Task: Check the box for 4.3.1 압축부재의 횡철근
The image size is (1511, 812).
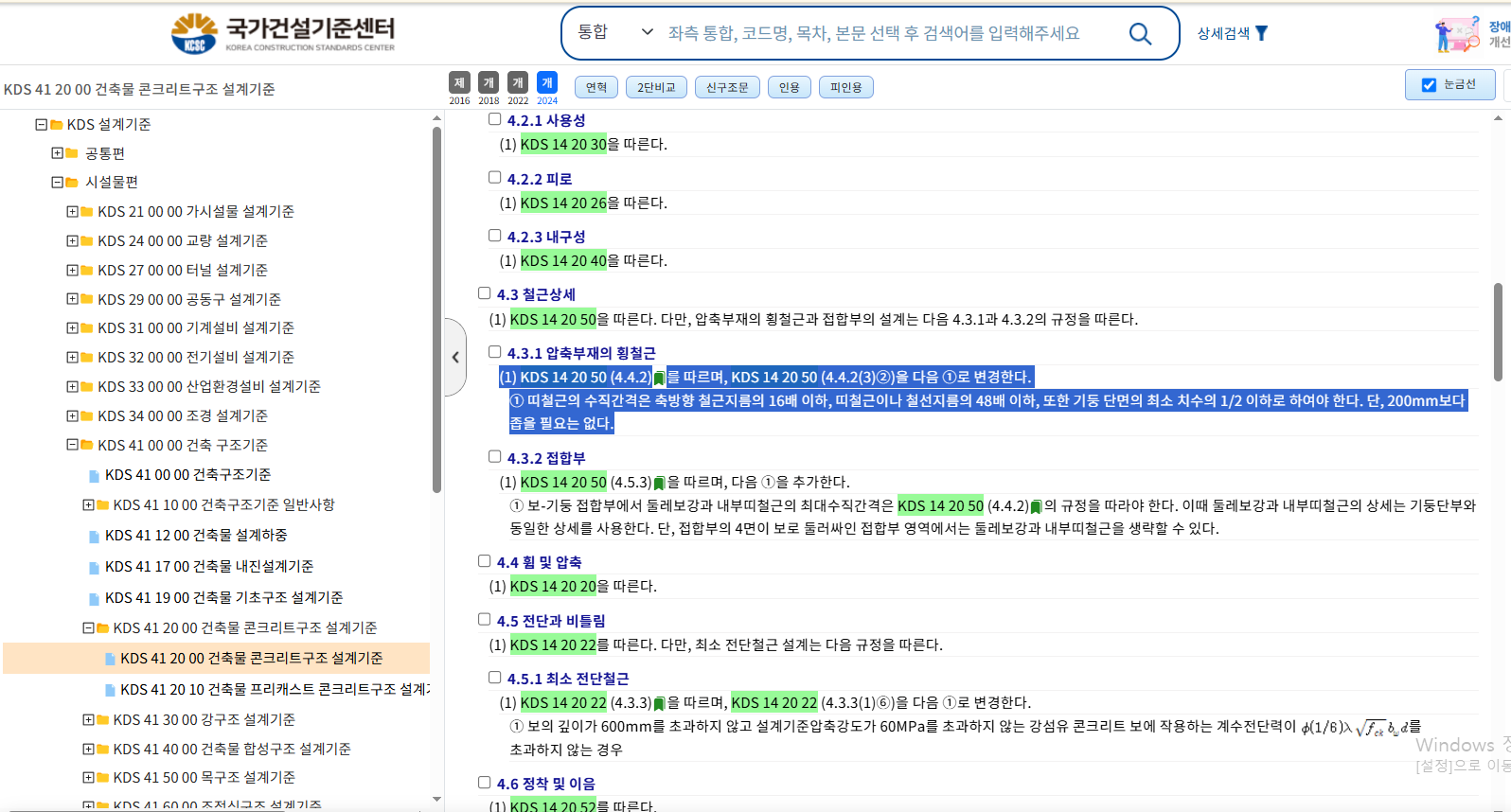Action: click(494, 352)
